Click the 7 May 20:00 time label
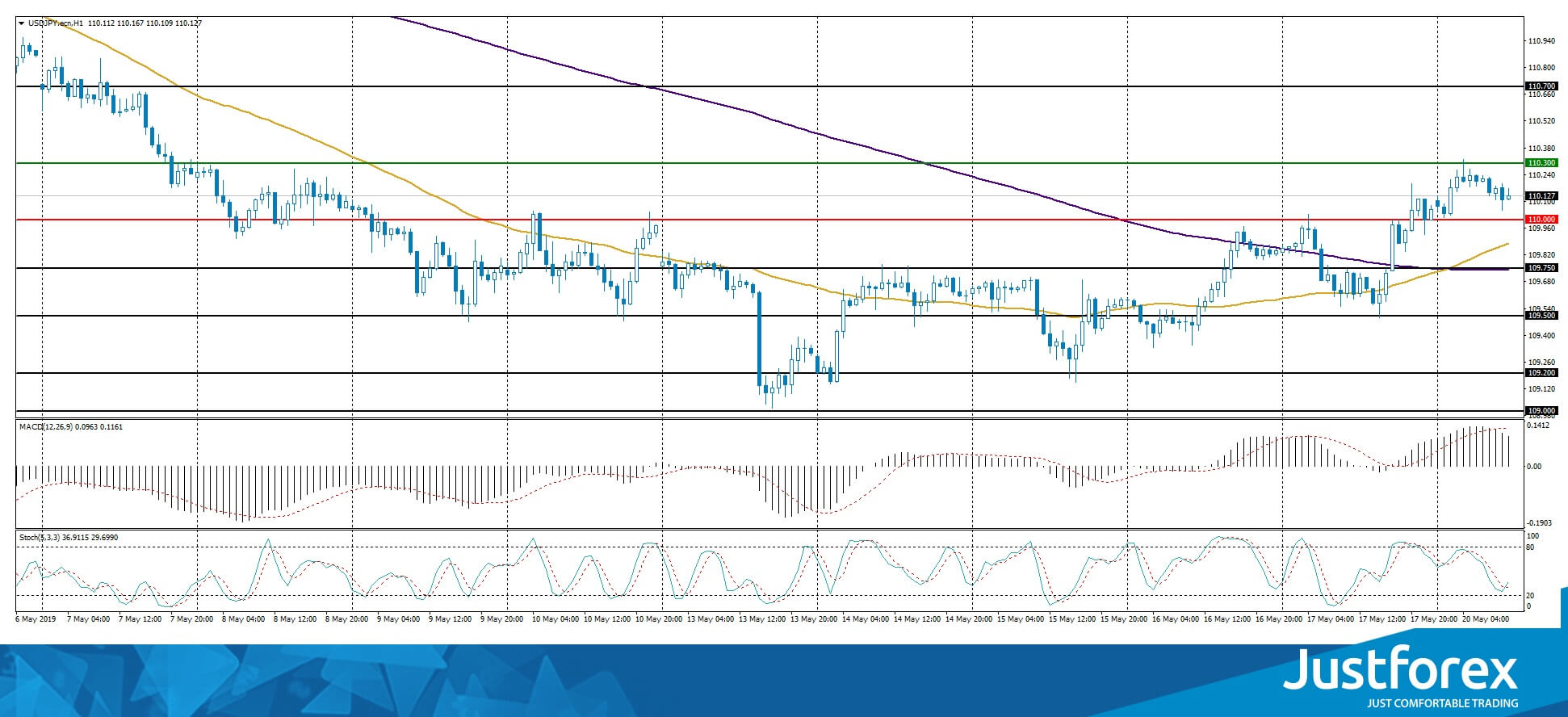 191,619
